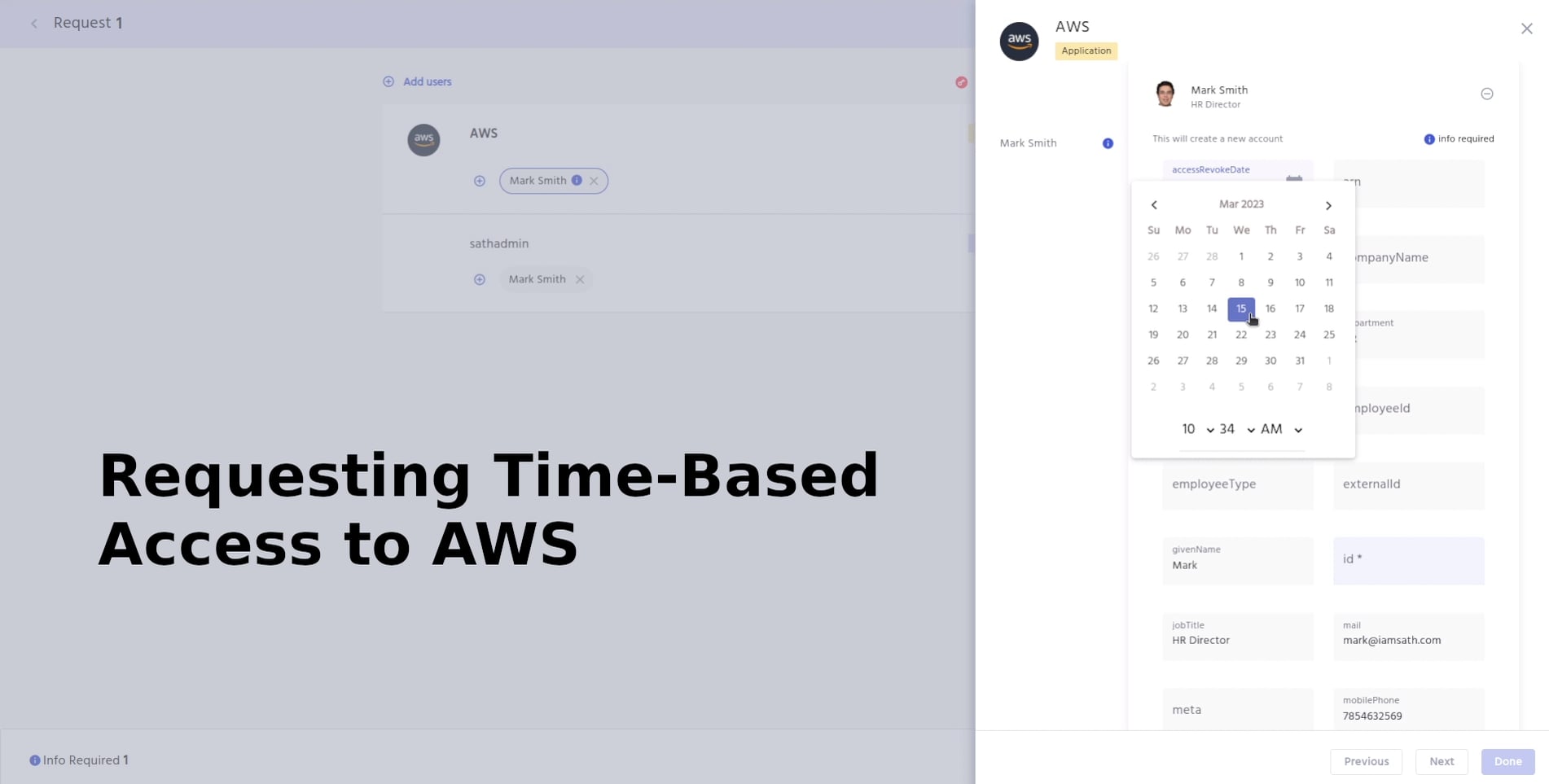This screenshot has height=784, width=1549.
Task: Click the jobTitle field
Action: [x=1238, y=637]
